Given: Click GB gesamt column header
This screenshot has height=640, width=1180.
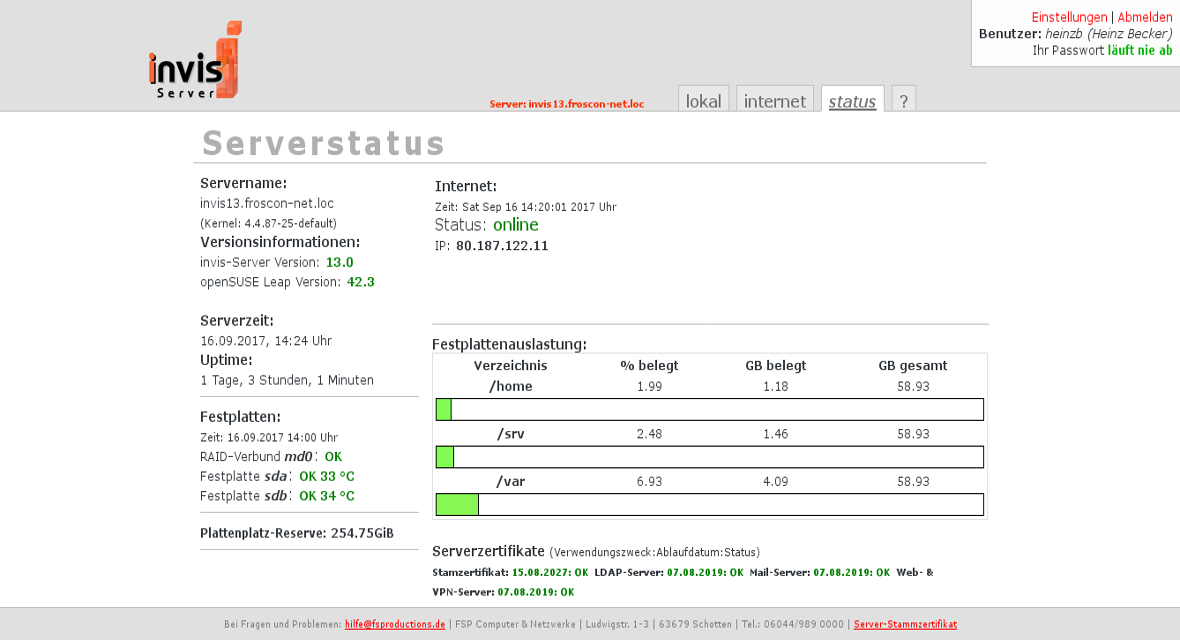Looking at the screenshot, I should [x=913, y=365].
